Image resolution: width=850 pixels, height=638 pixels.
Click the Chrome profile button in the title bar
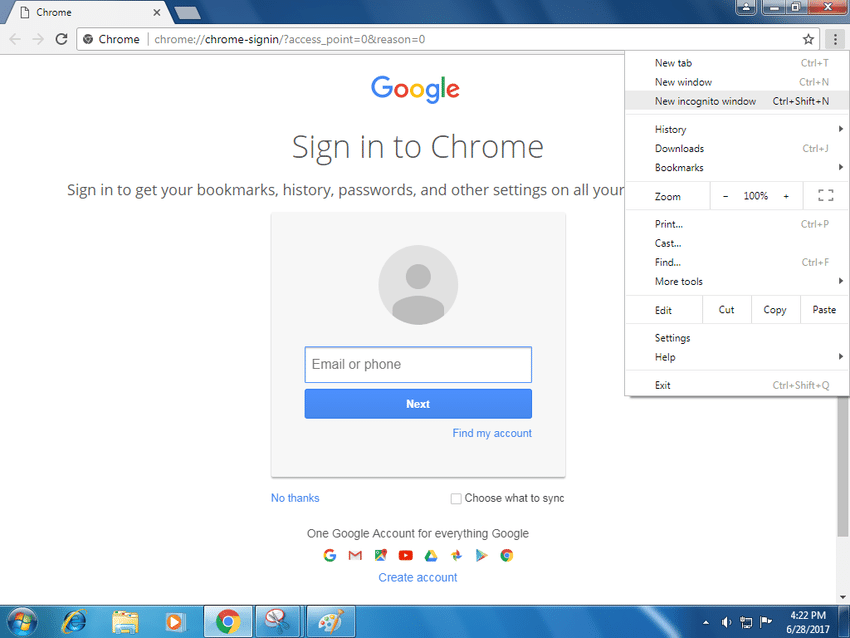tap(746, 7)
